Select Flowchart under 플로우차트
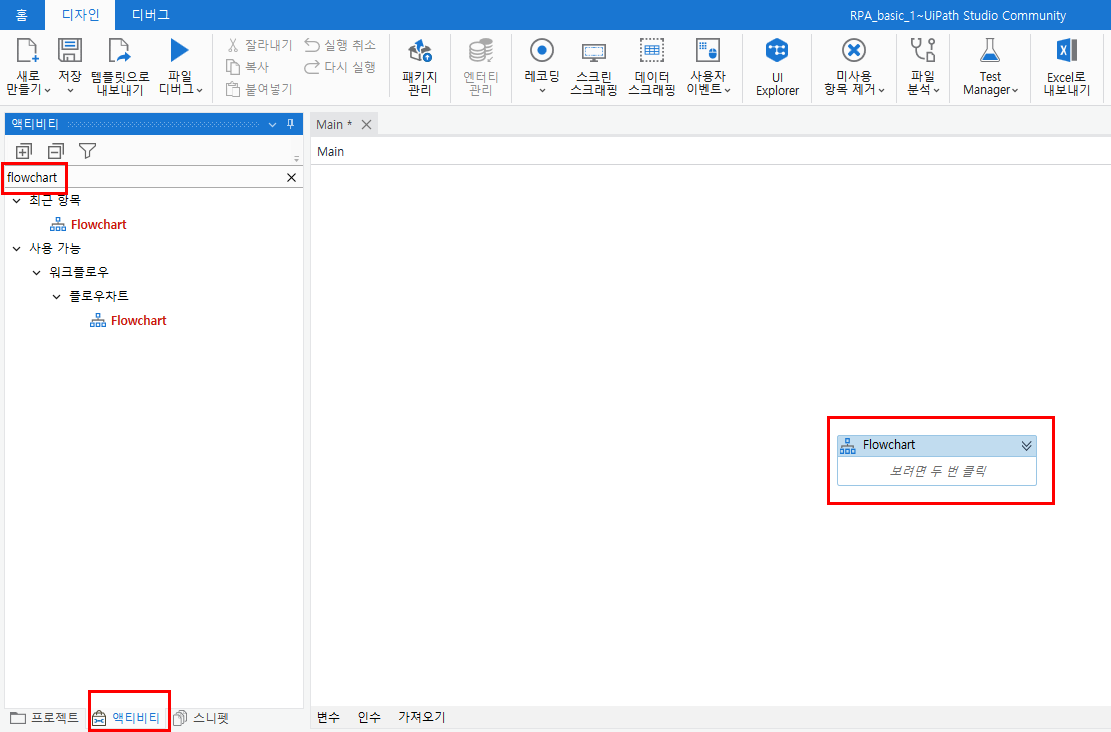 [128, 321]
